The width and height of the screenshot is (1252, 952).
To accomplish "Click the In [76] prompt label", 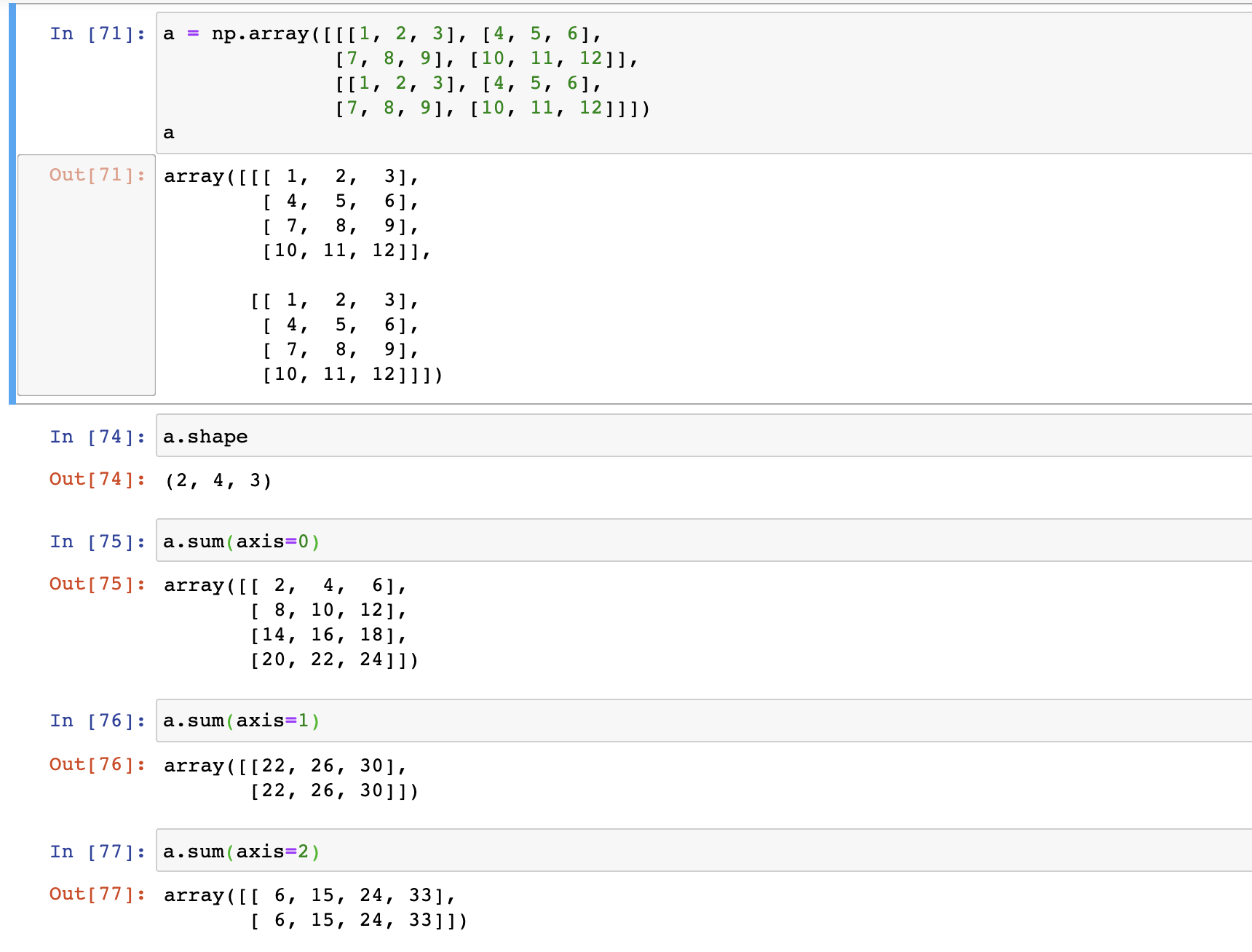I will pos(98,721).
